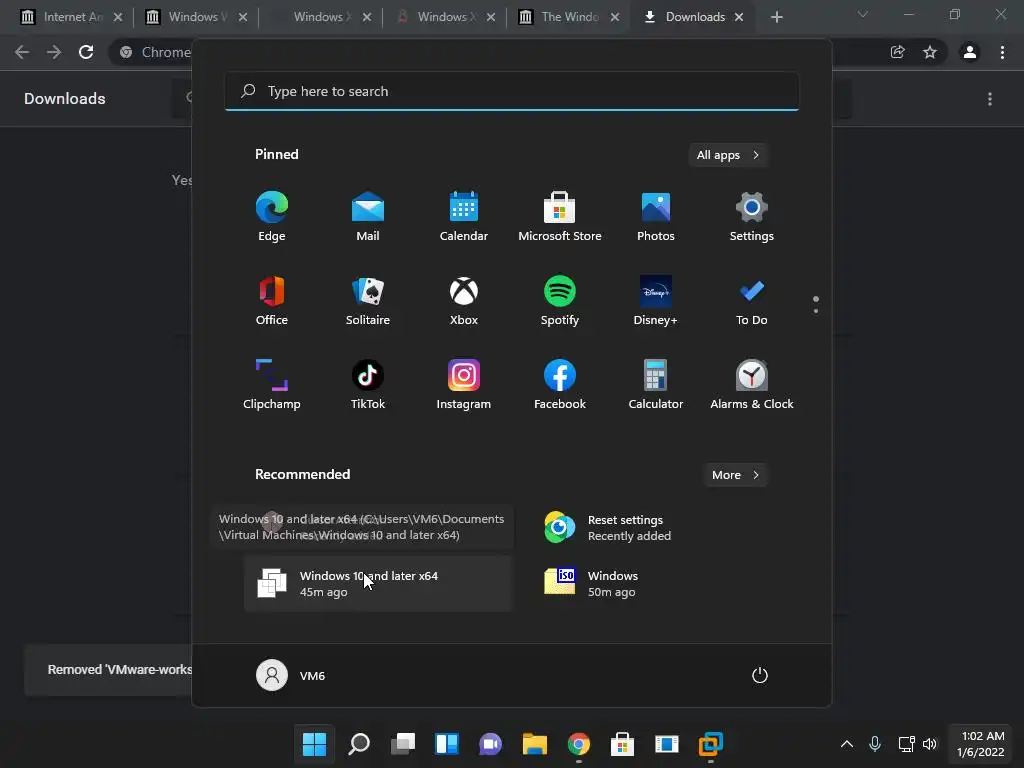
Task: Open Settings from pinned apps
Action: (x=752, y=217)
